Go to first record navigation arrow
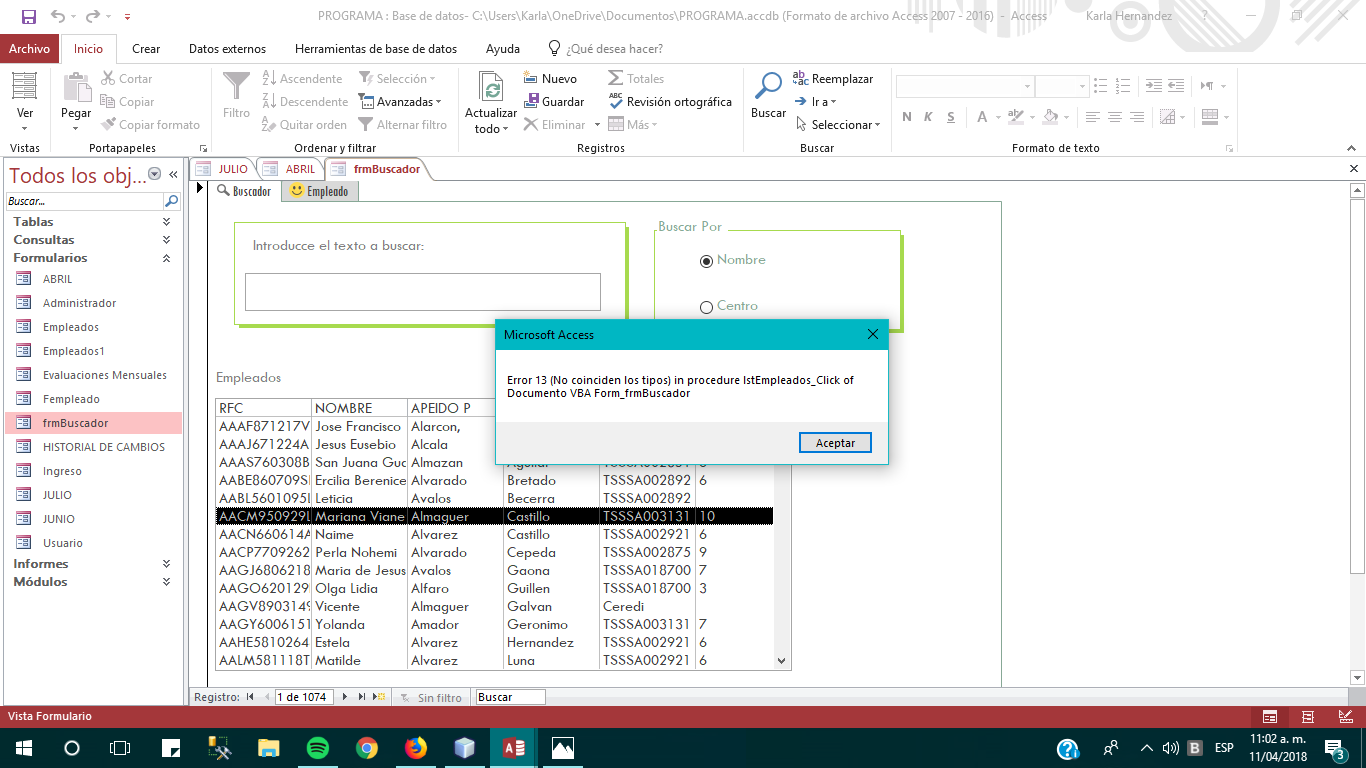This screenshot has width=1366, height=768. (x=250, y=697)
